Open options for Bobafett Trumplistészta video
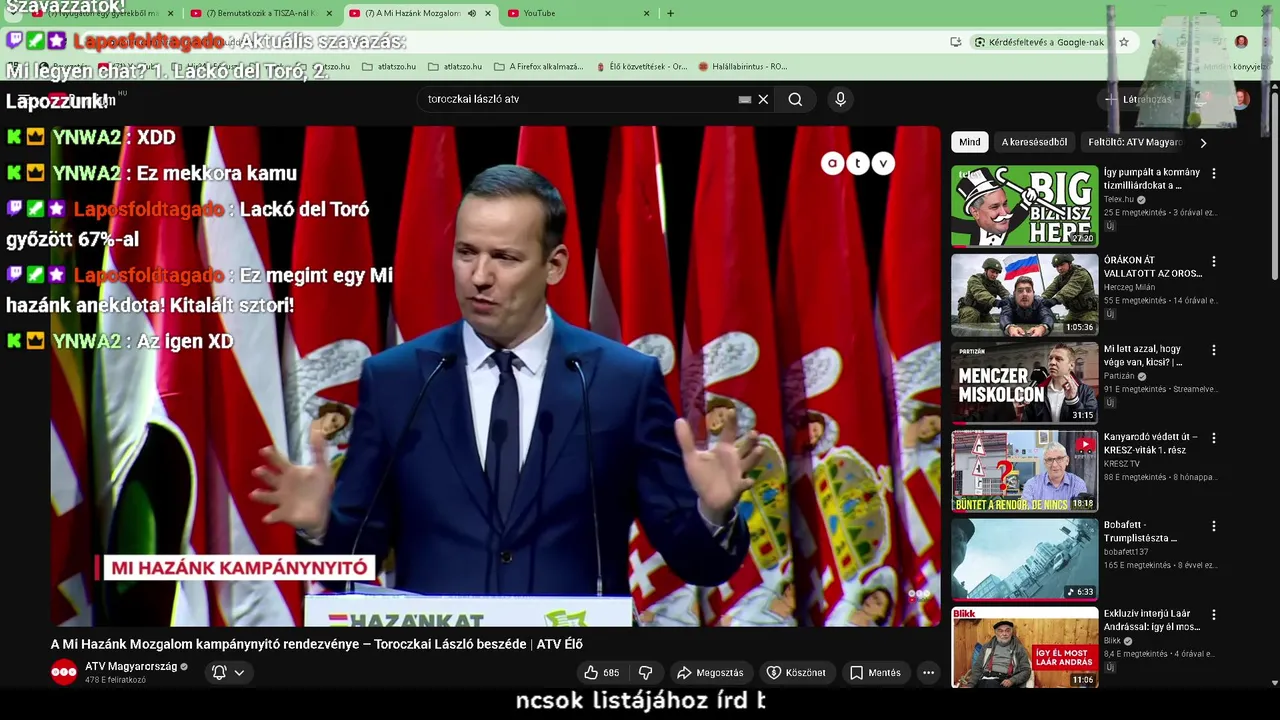1280x720 pixels. pyautogui.click(x=1214, y=526)
